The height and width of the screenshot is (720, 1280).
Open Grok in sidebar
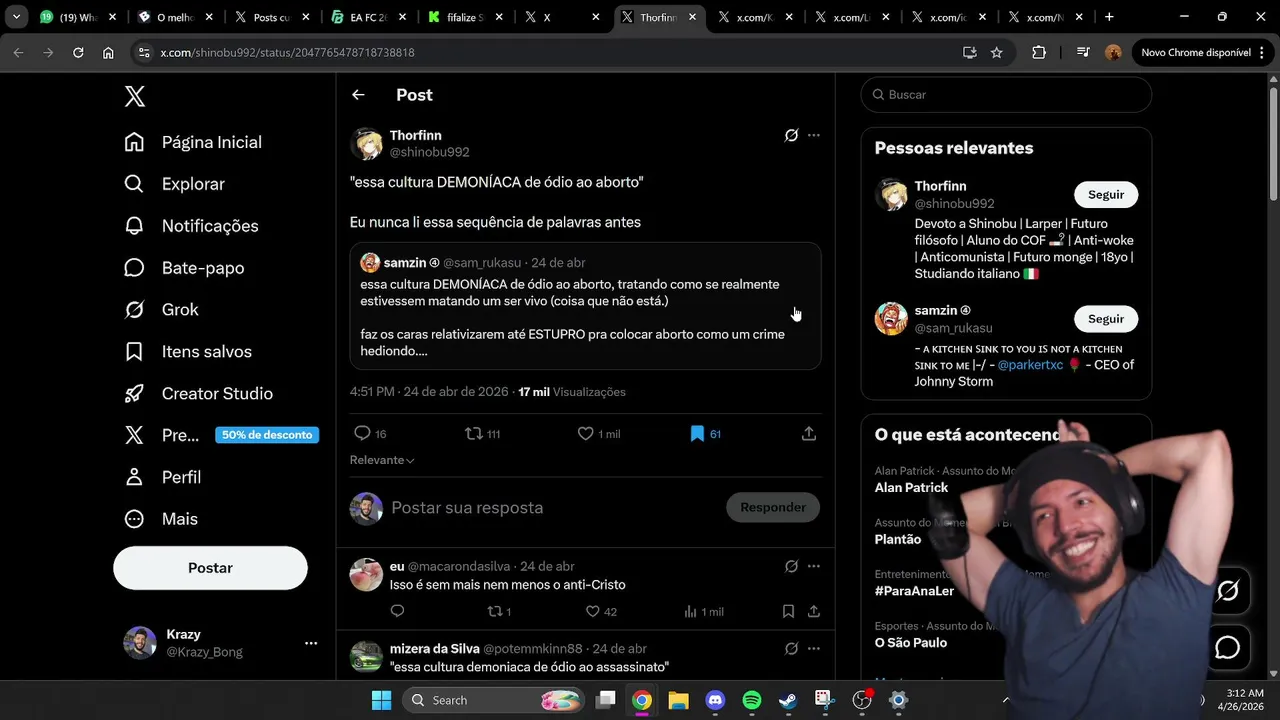[x=161, y=310]
